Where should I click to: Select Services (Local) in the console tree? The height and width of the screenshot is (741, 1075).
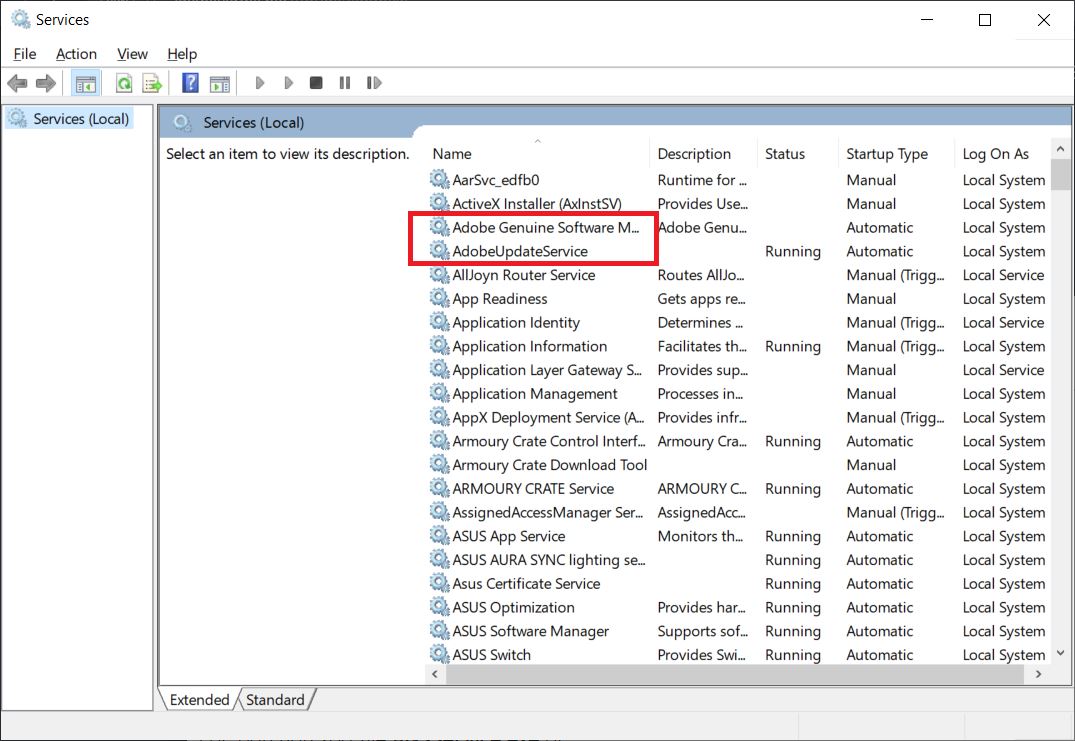point(81,119)
